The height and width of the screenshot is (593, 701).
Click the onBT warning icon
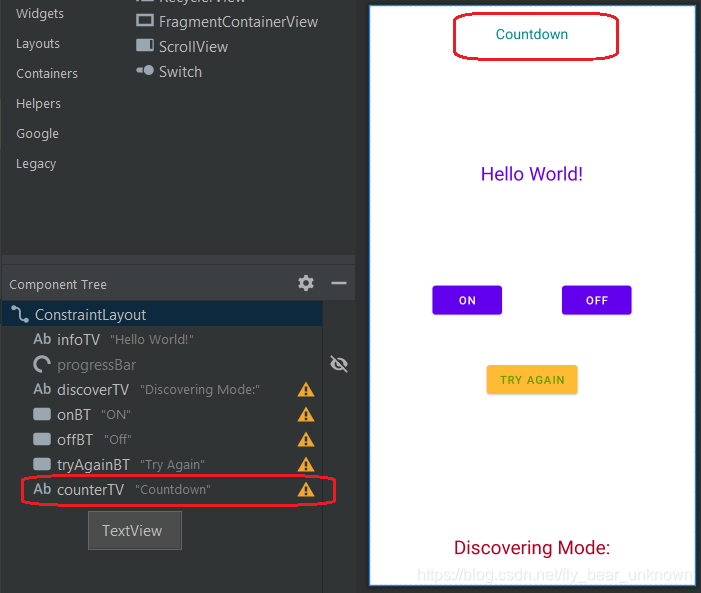pos(306,415)
